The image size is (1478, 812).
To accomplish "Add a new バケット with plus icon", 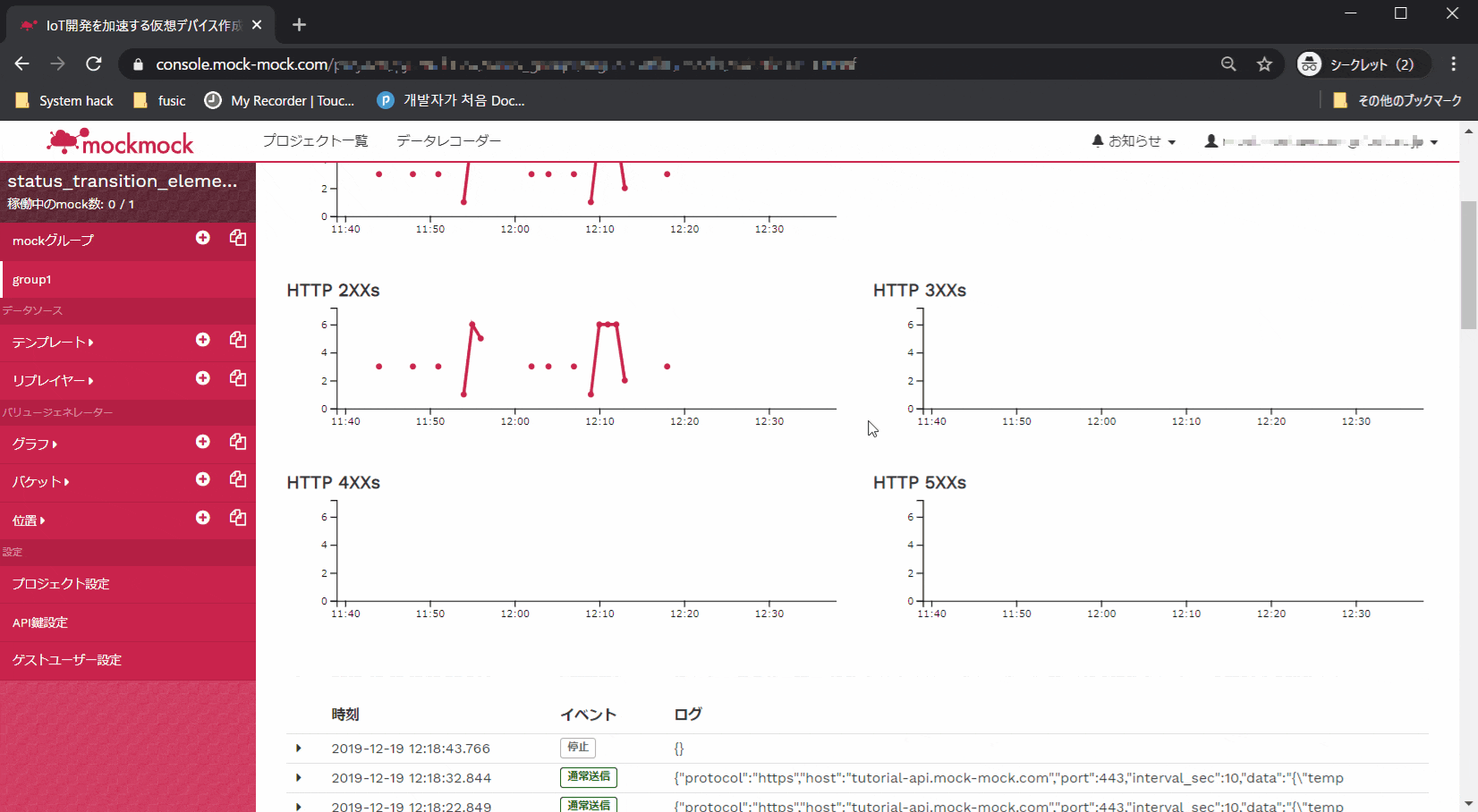I will coord(203,479).
